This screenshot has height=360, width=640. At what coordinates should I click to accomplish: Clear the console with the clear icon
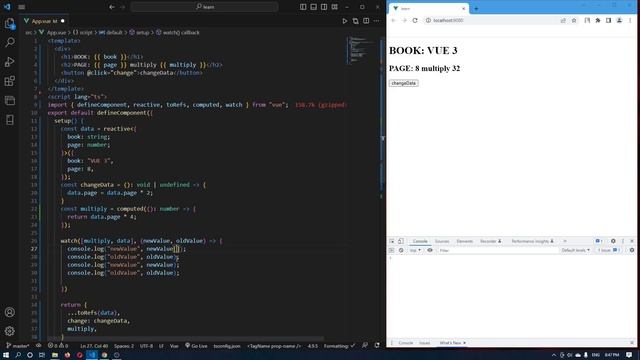point(401,250)
